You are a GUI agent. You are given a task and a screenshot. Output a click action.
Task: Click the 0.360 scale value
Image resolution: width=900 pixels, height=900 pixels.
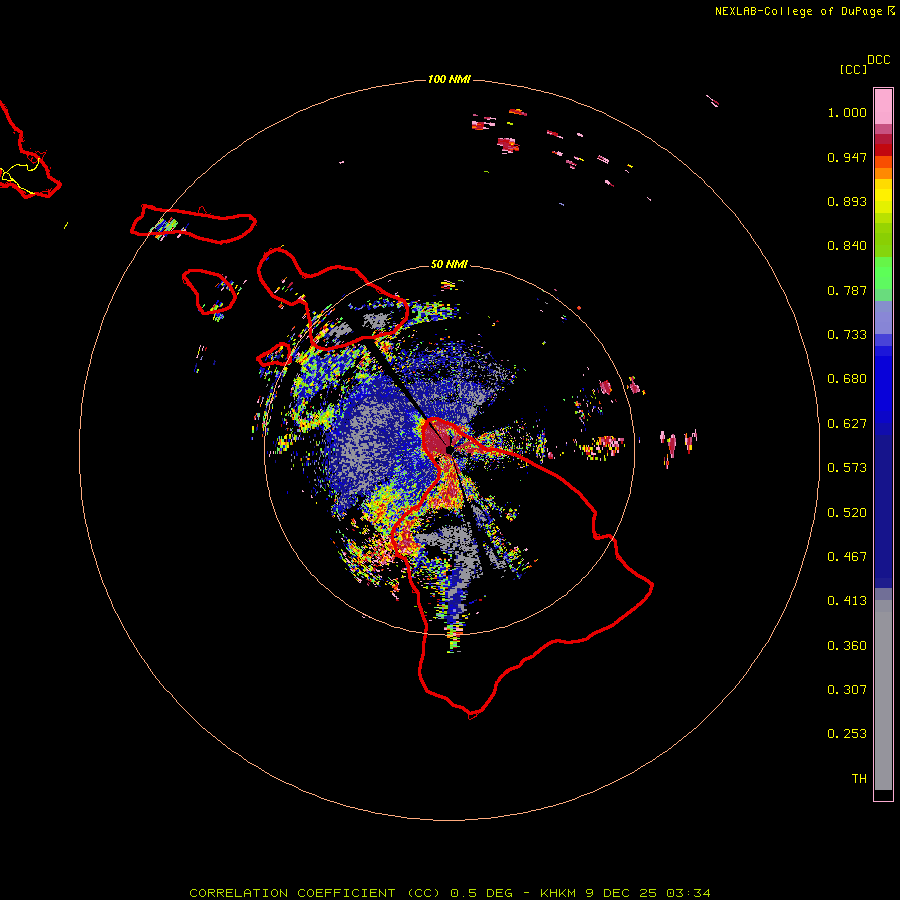pyautogui.click(x=847, y=646)
